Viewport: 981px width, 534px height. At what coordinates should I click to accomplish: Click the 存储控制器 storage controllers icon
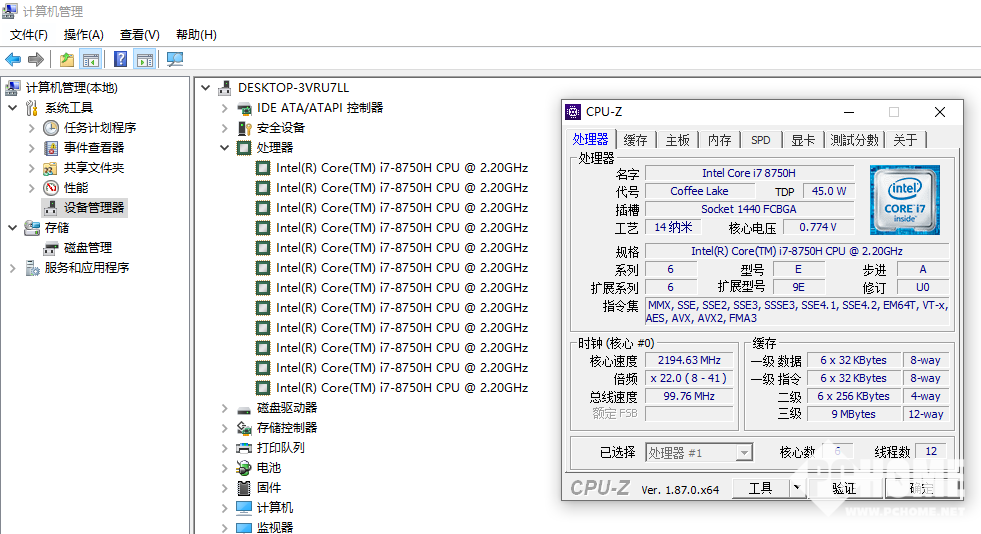point(244,428)
